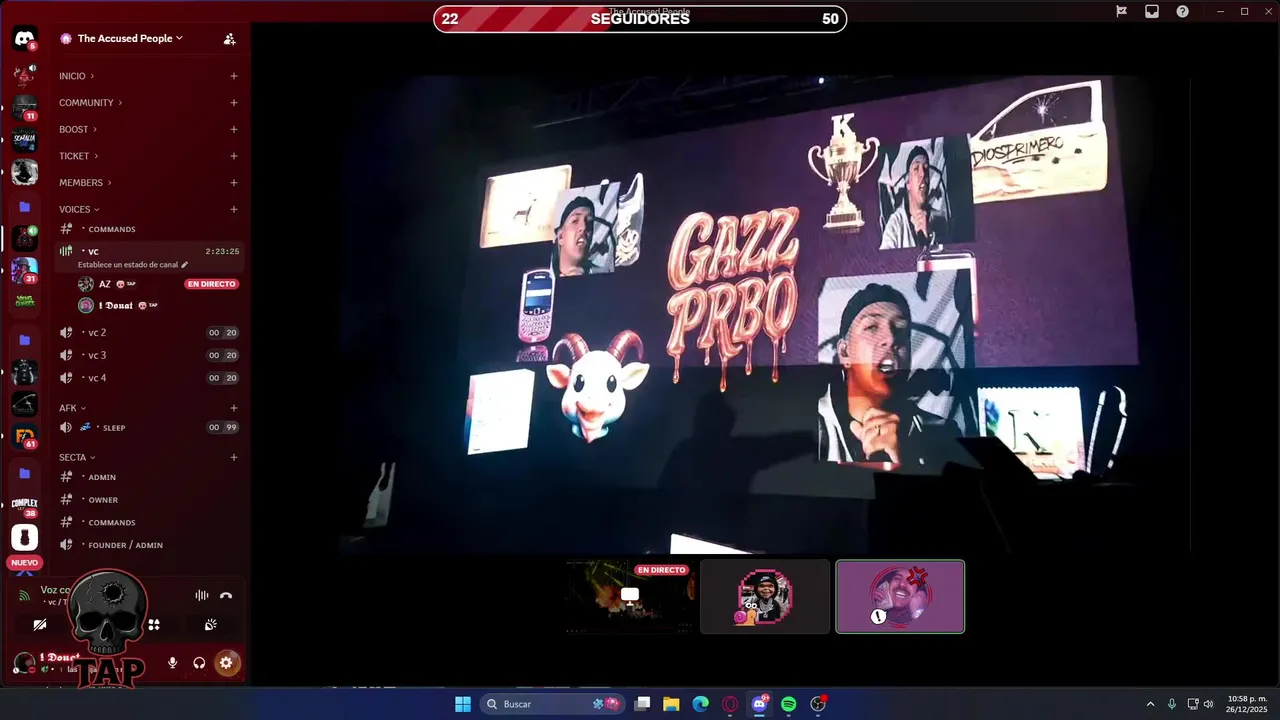Open server with 11 notifications badge
Screen dimensions: 1280x720
[24, 107]
